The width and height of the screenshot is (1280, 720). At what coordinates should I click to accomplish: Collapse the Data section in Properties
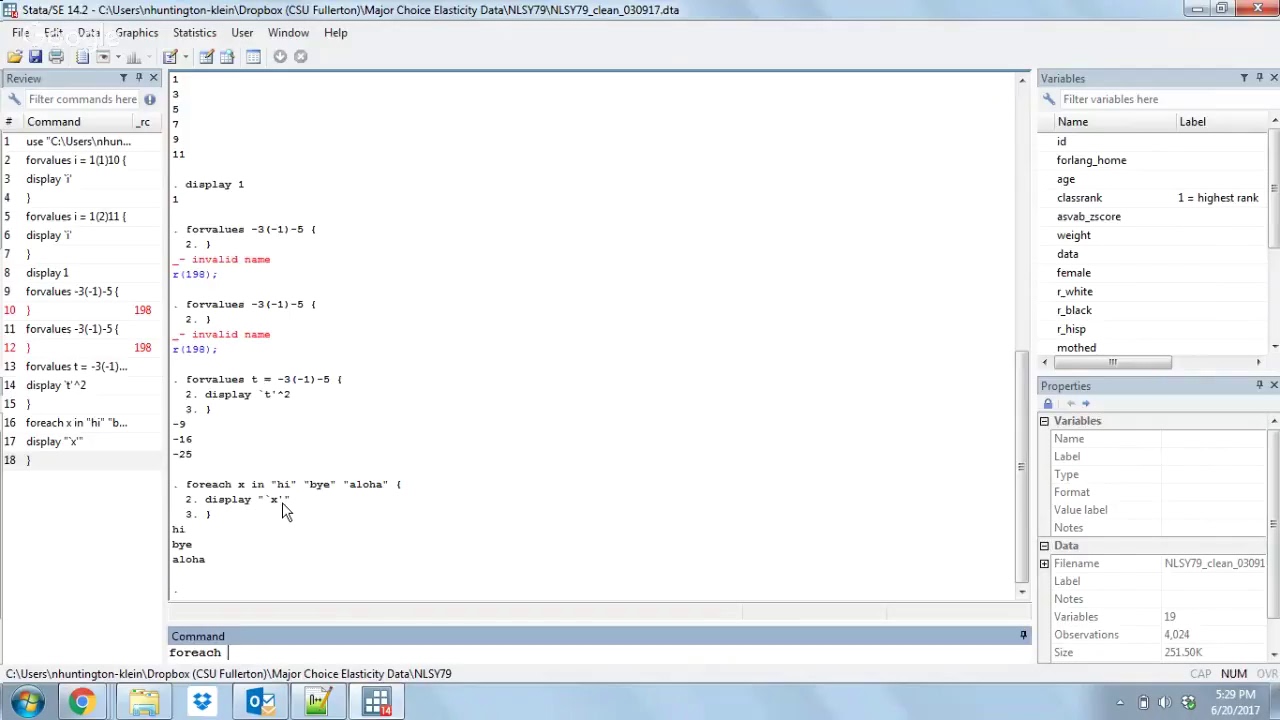[x=1044, y=546]
